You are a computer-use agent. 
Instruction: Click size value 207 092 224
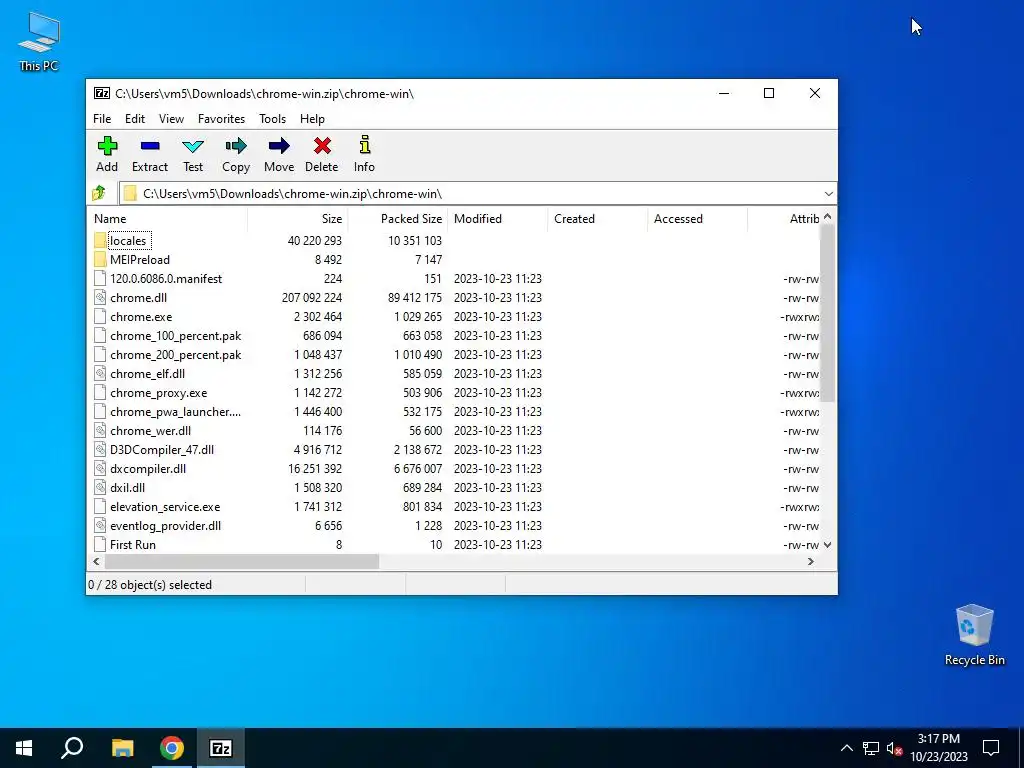pos(312,298)
